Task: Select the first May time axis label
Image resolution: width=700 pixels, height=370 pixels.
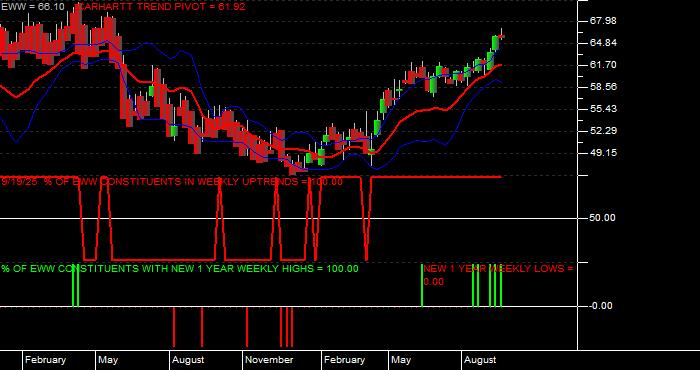Action: pos(108,360)
